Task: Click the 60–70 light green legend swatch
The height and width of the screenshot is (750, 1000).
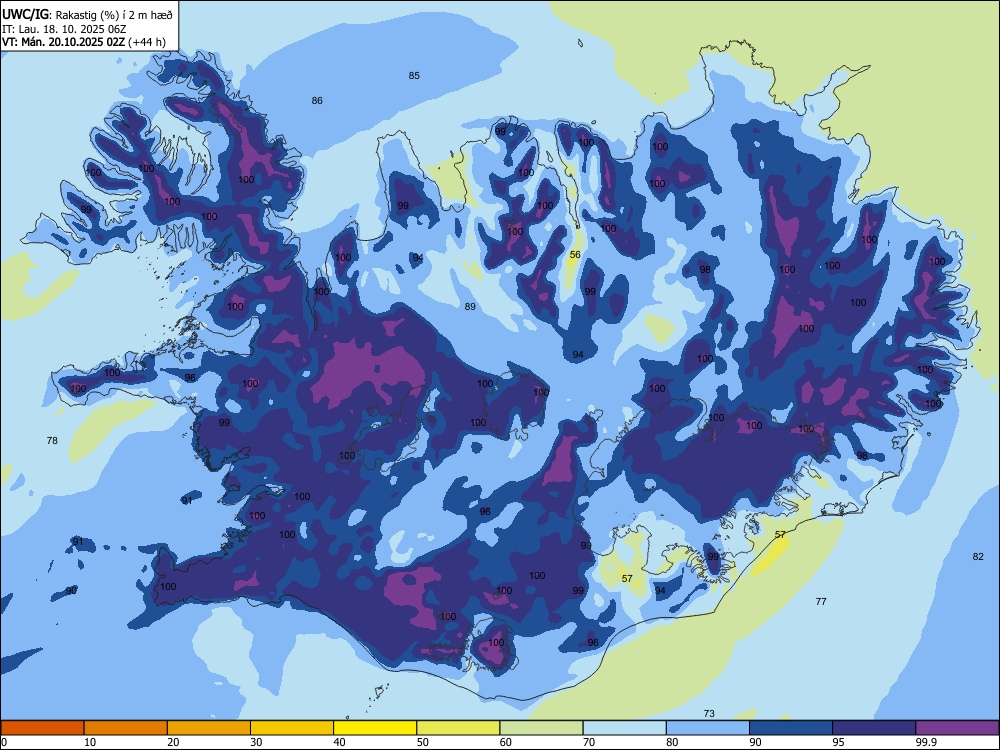Action: tap(541, 728)
